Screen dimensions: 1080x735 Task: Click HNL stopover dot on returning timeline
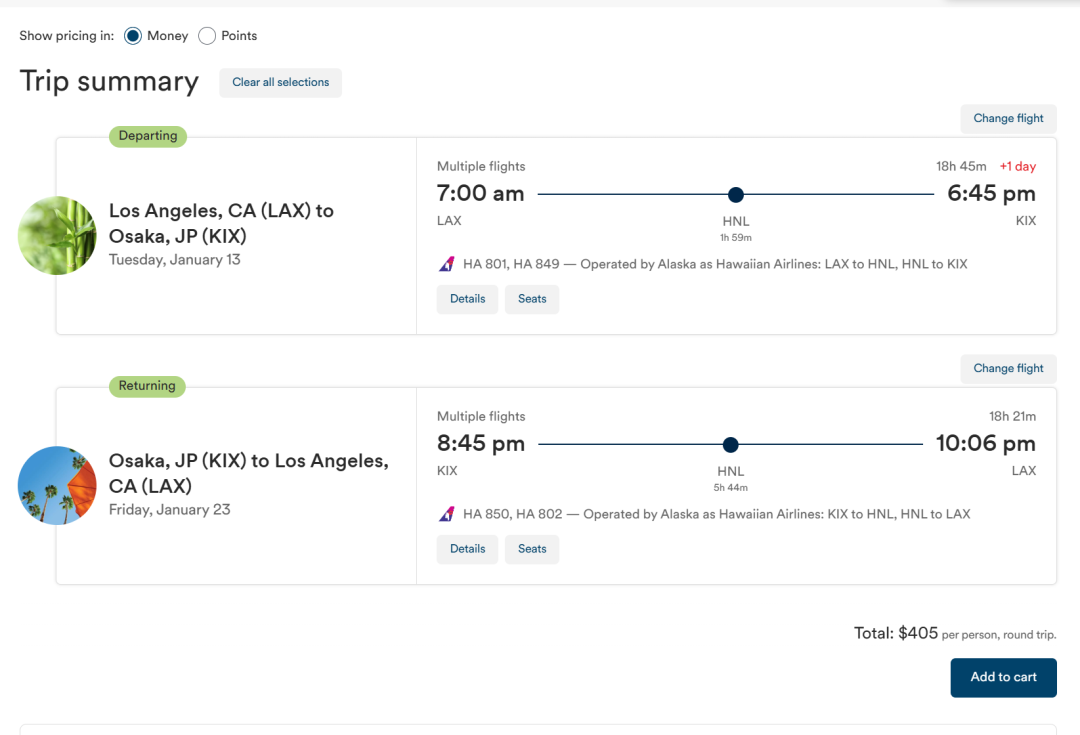[731, 445]
